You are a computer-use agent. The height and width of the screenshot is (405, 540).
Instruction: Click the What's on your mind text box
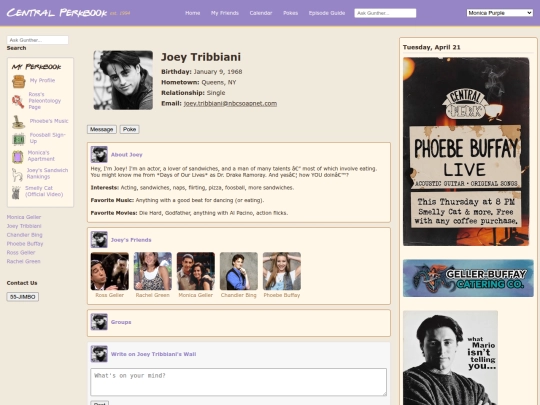pyautogui.click(x=238, y=382)
